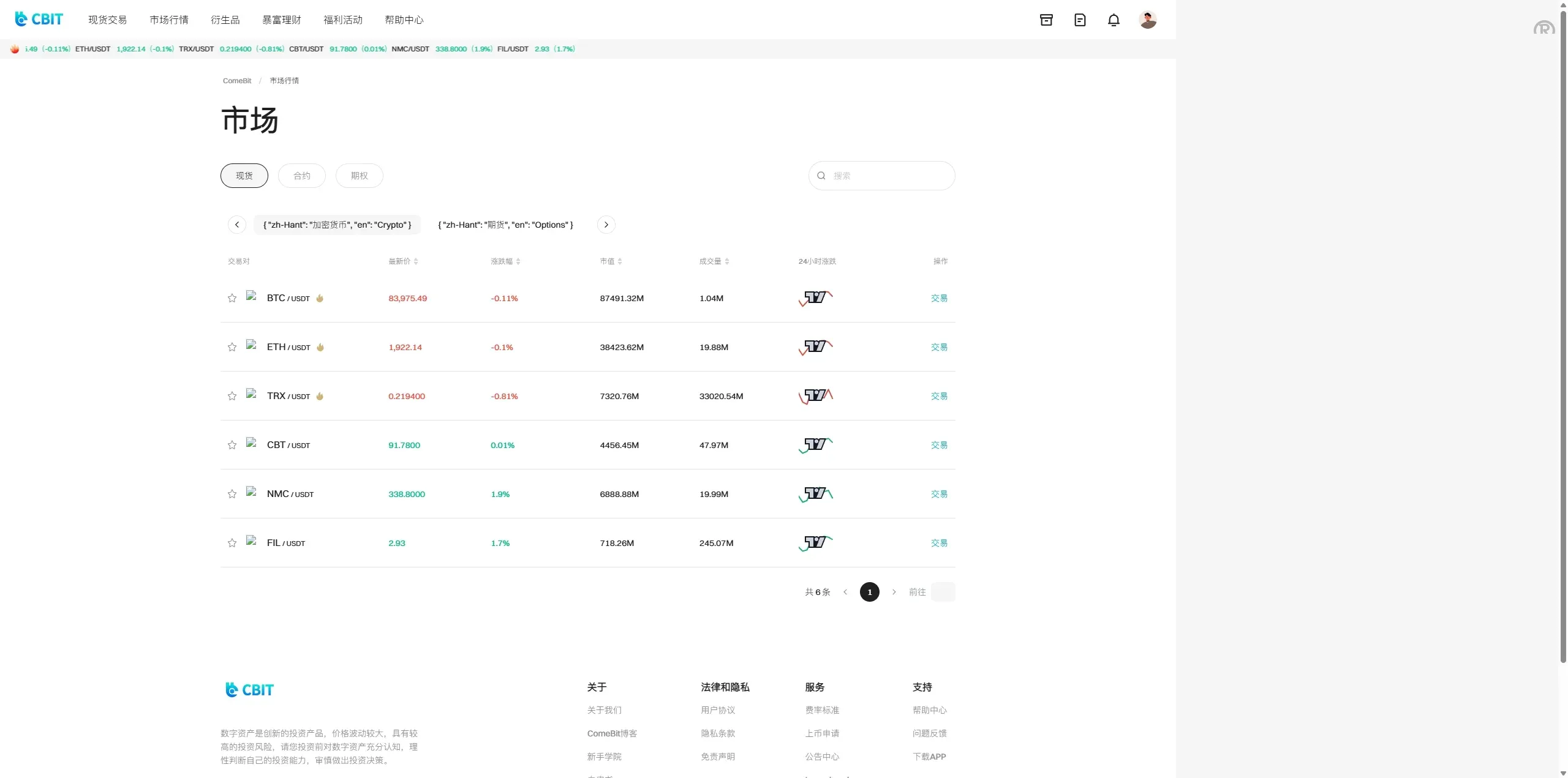Select the Options category chip
Screen dimensions: 1568x778
(x=505, y=225)
